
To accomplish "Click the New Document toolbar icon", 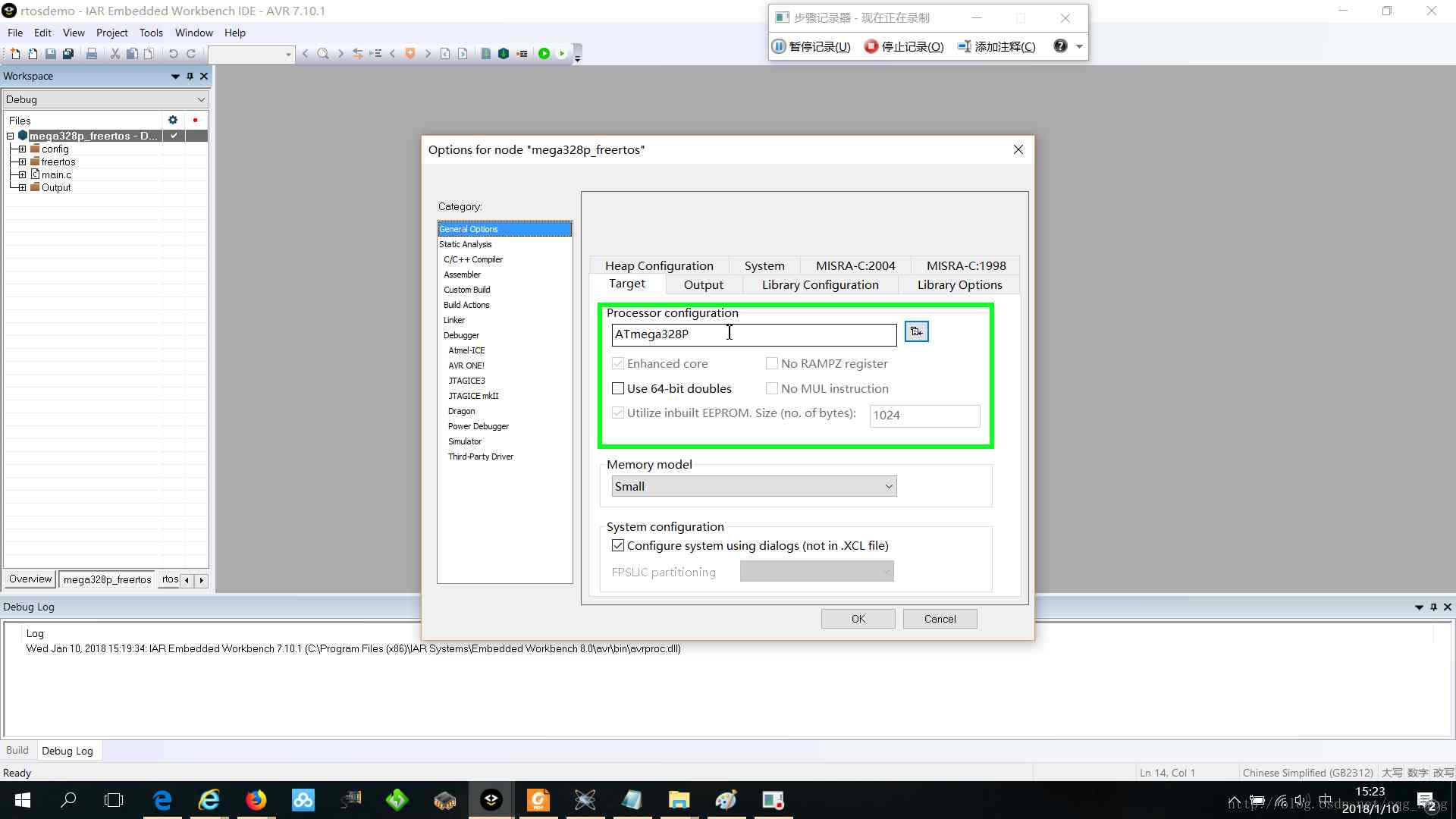I will point(15,54).
